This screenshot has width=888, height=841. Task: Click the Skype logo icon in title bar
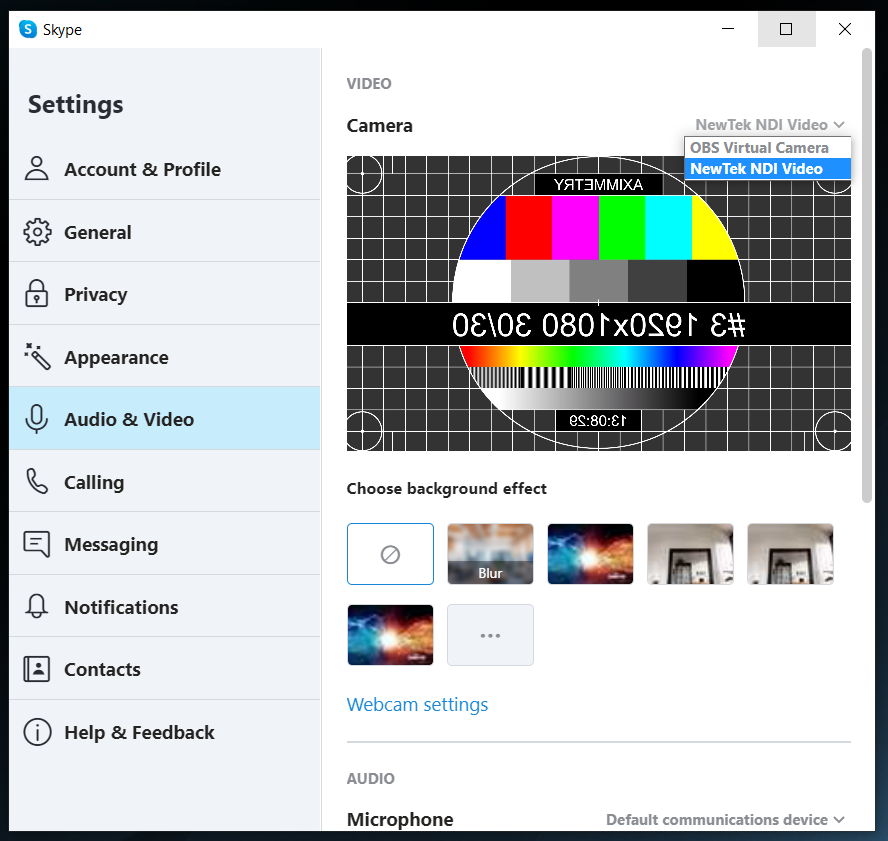[x=28, y=29]
